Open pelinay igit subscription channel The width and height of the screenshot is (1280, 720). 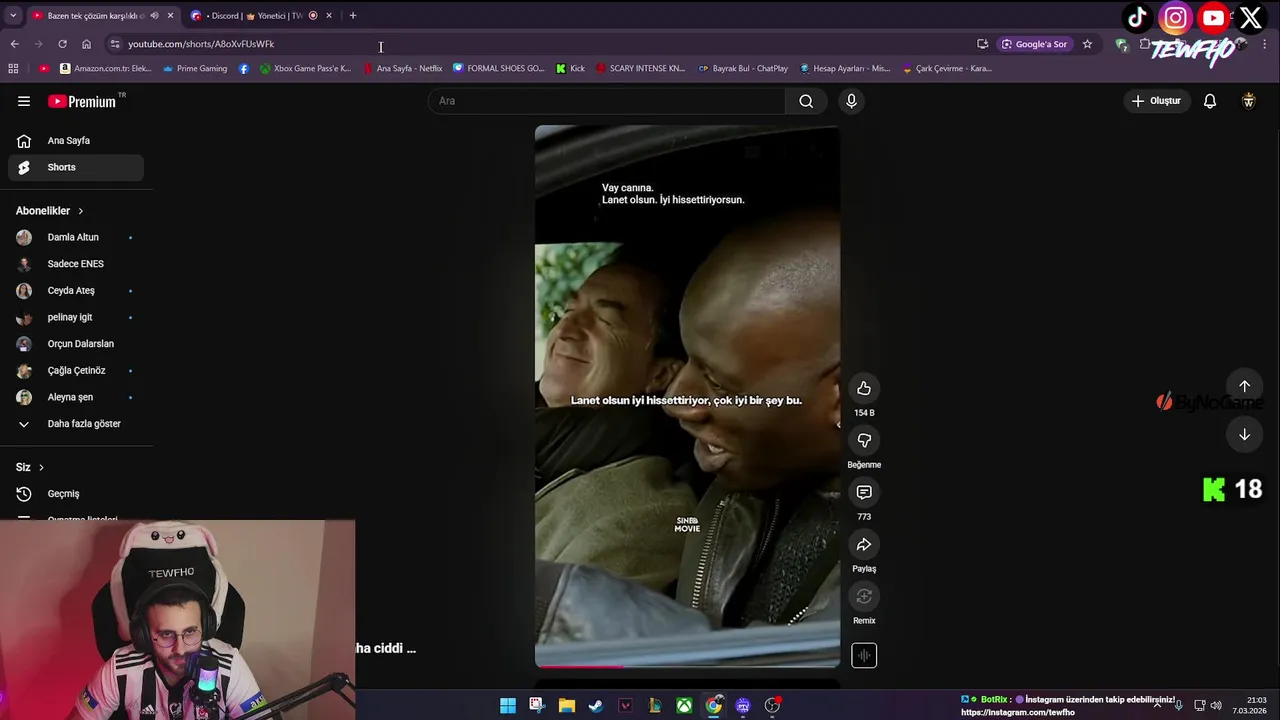[76, 317]
